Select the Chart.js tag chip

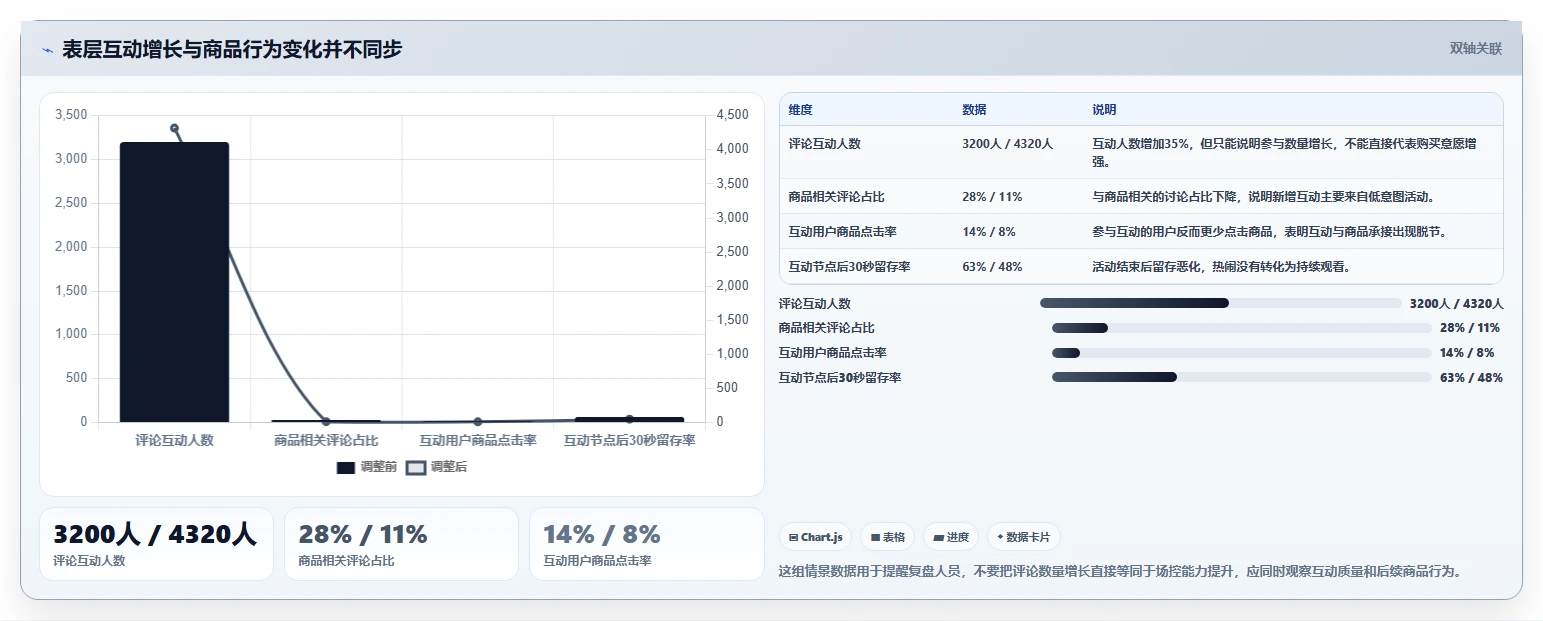815,537
